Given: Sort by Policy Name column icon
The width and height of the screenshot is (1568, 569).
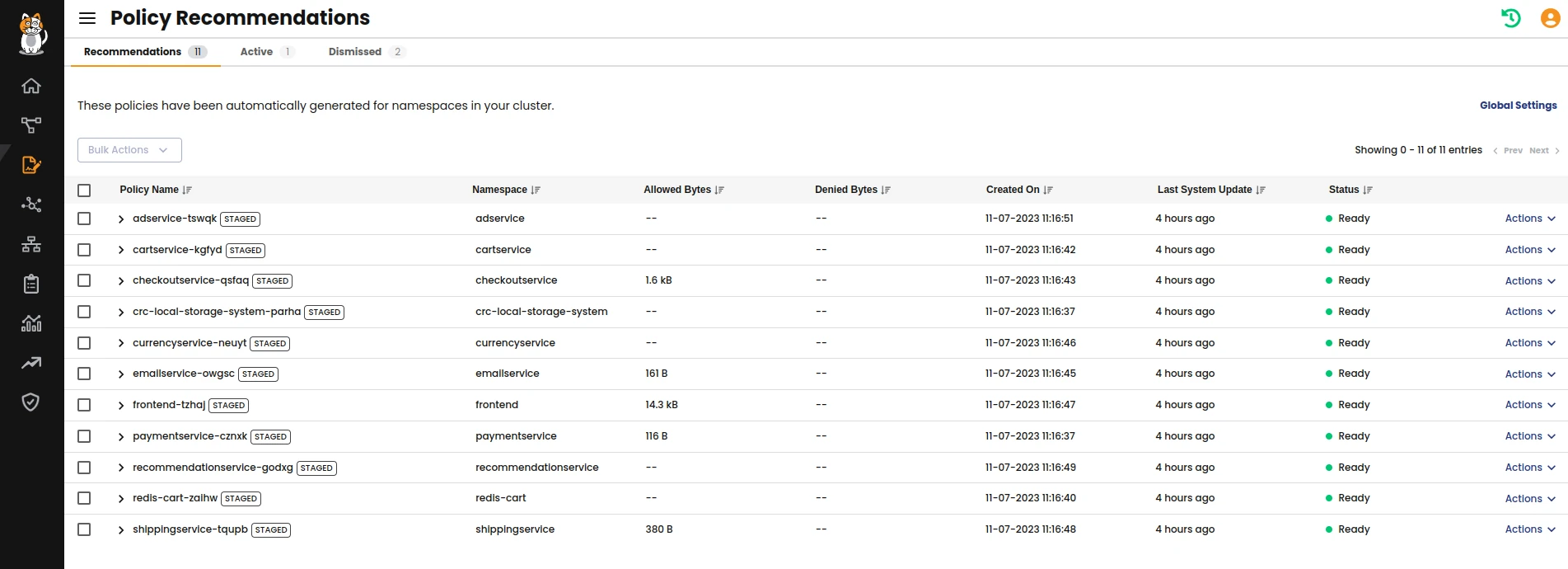Looking at the screenshot, I should tap(187, 190).
